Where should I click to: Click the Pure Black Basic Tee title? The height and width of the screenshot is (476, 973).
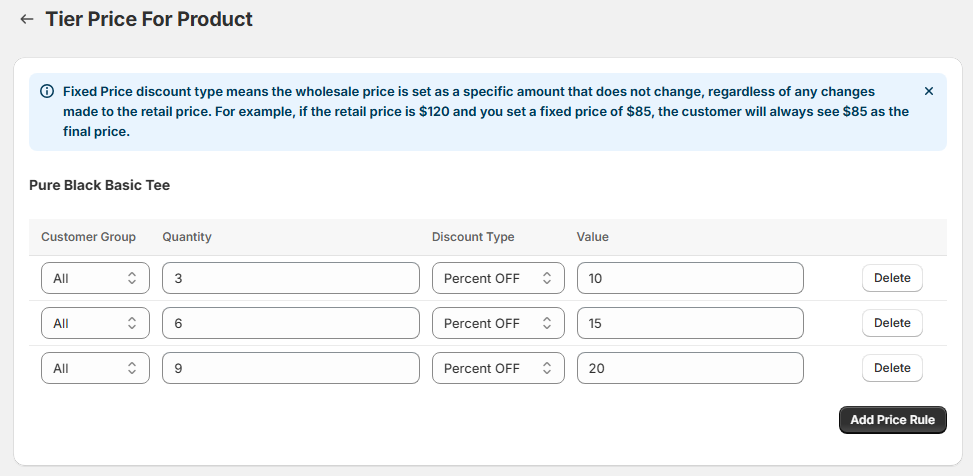[100, 185]
